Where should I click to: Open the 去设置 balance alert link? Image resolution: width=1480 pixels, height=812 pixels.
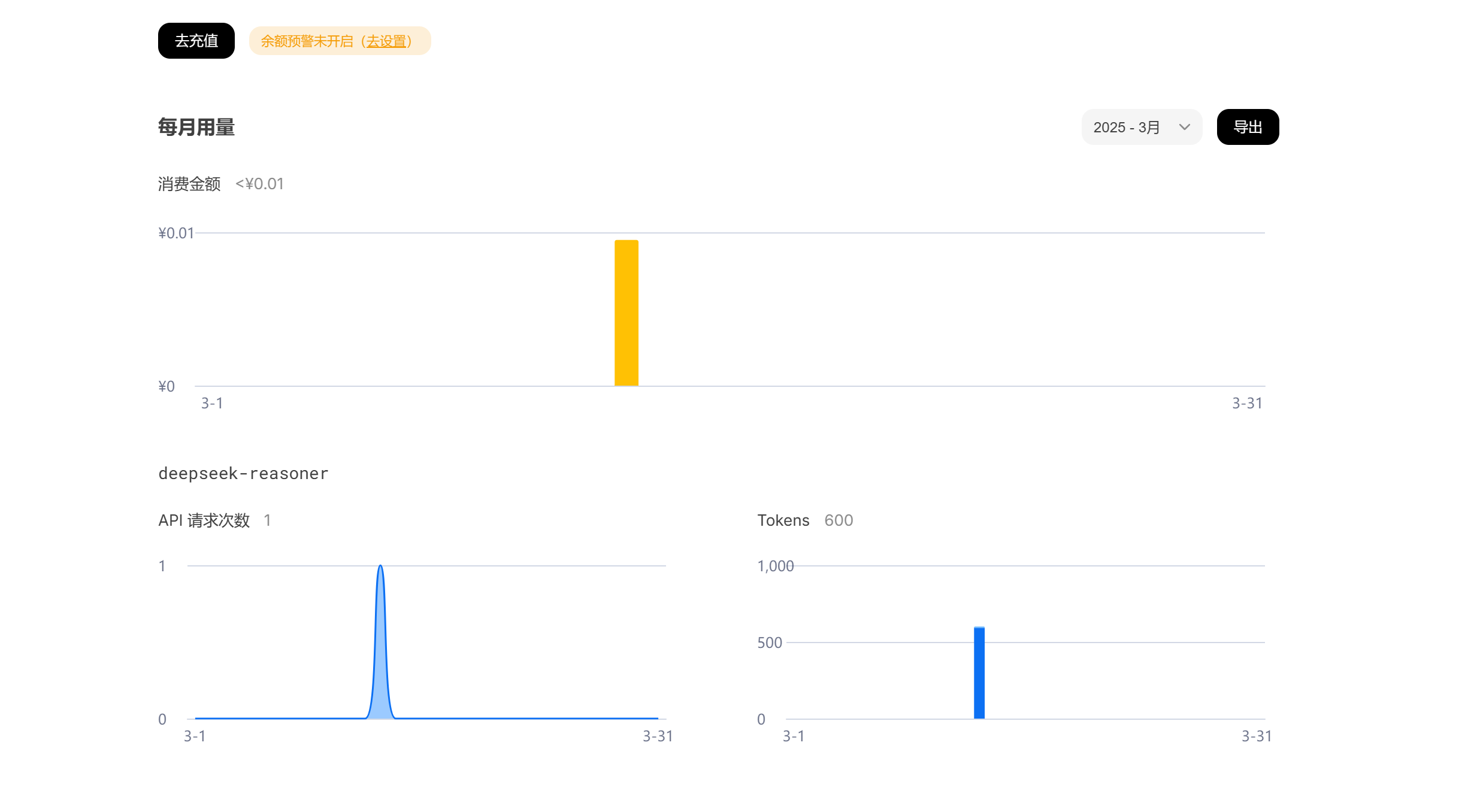pos(386,41)
